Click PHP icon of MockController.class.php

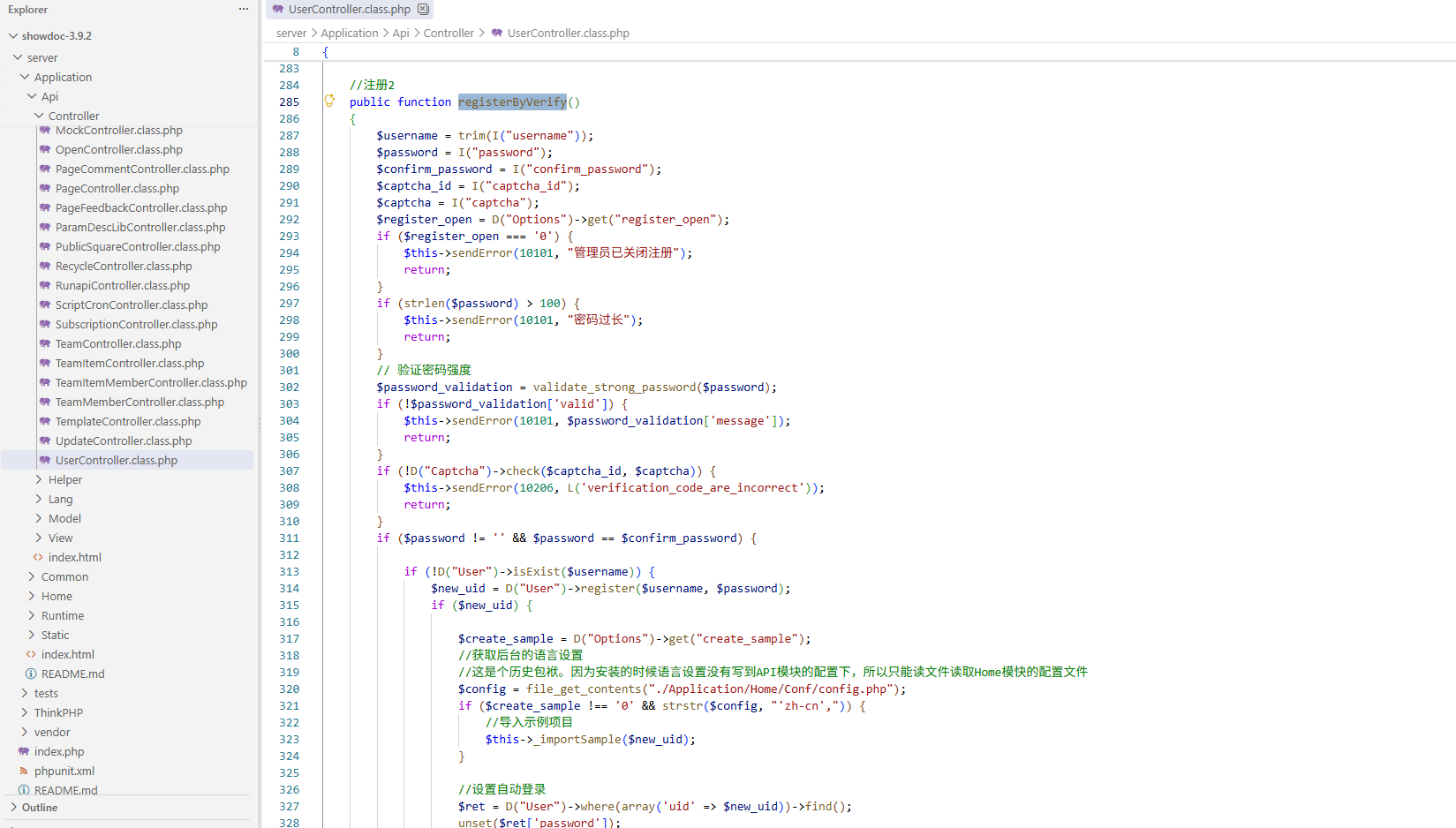45,130
